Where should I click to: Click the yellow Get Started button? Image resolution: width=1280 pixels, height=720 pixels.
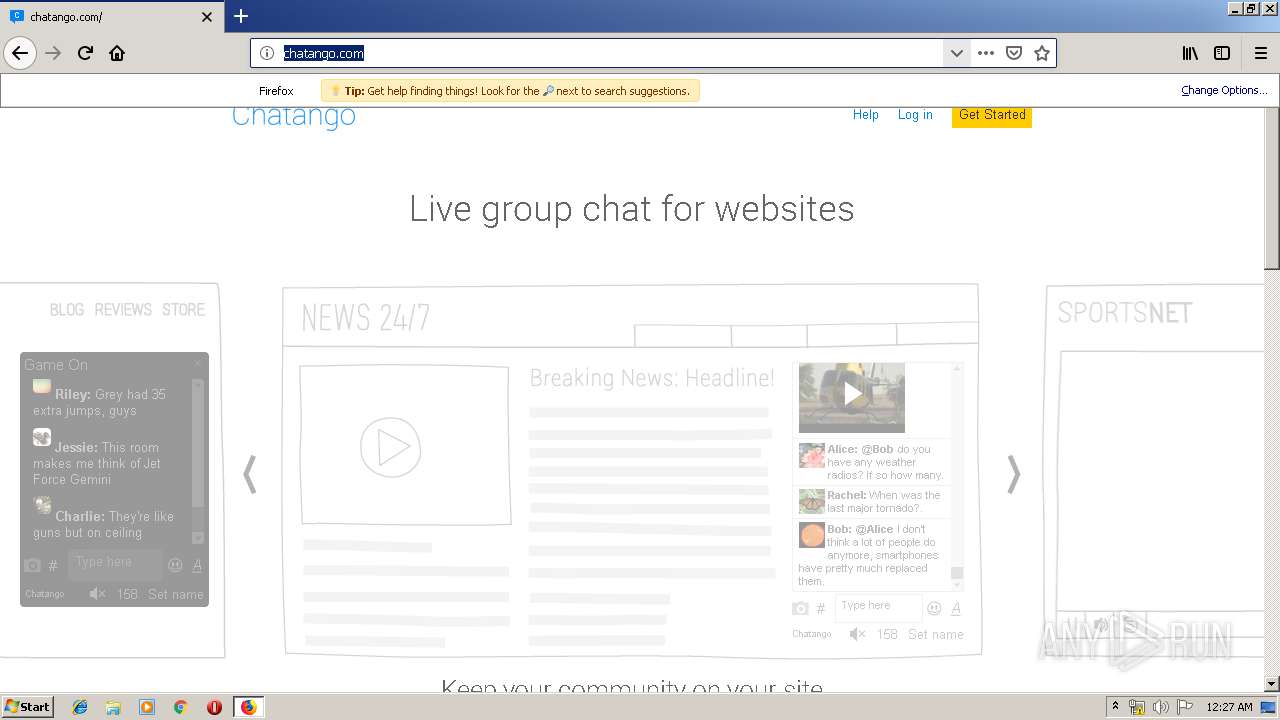pos(992,116)
